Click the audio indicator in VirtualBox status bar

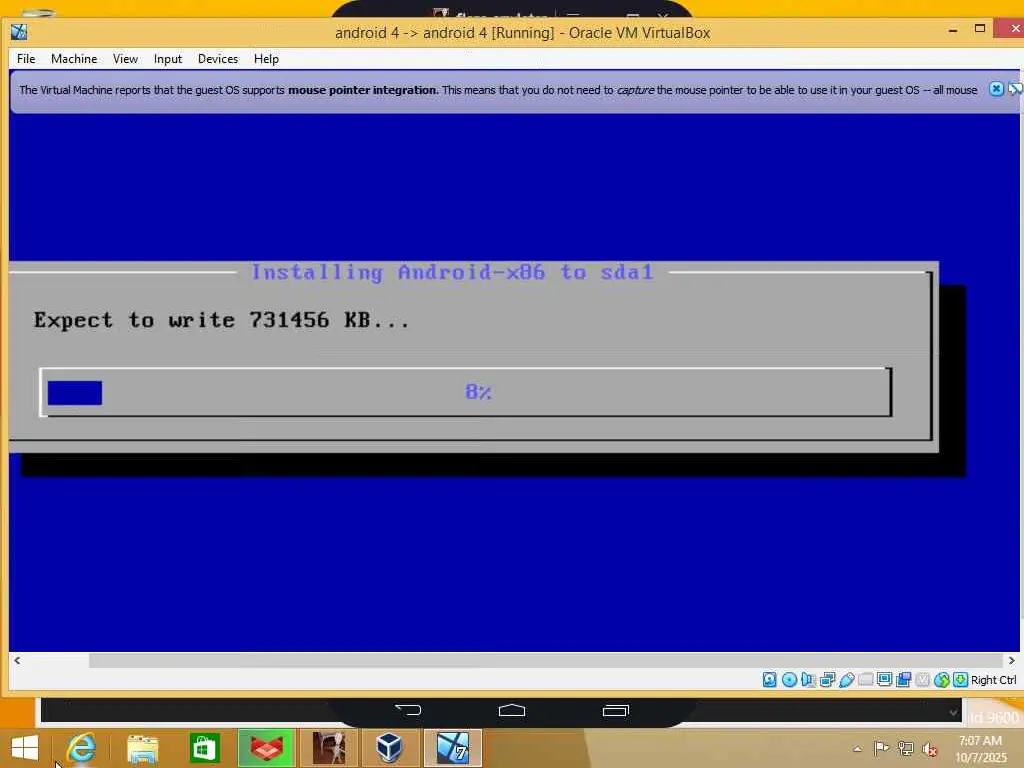pos(808,680)
